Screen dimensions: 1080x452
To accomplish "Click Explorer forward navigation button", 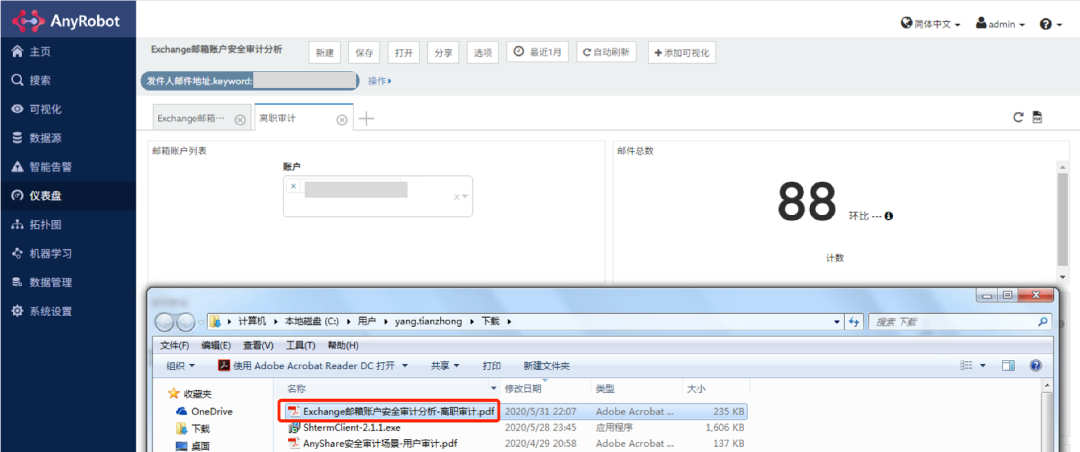I will click(x=185, y=322).
